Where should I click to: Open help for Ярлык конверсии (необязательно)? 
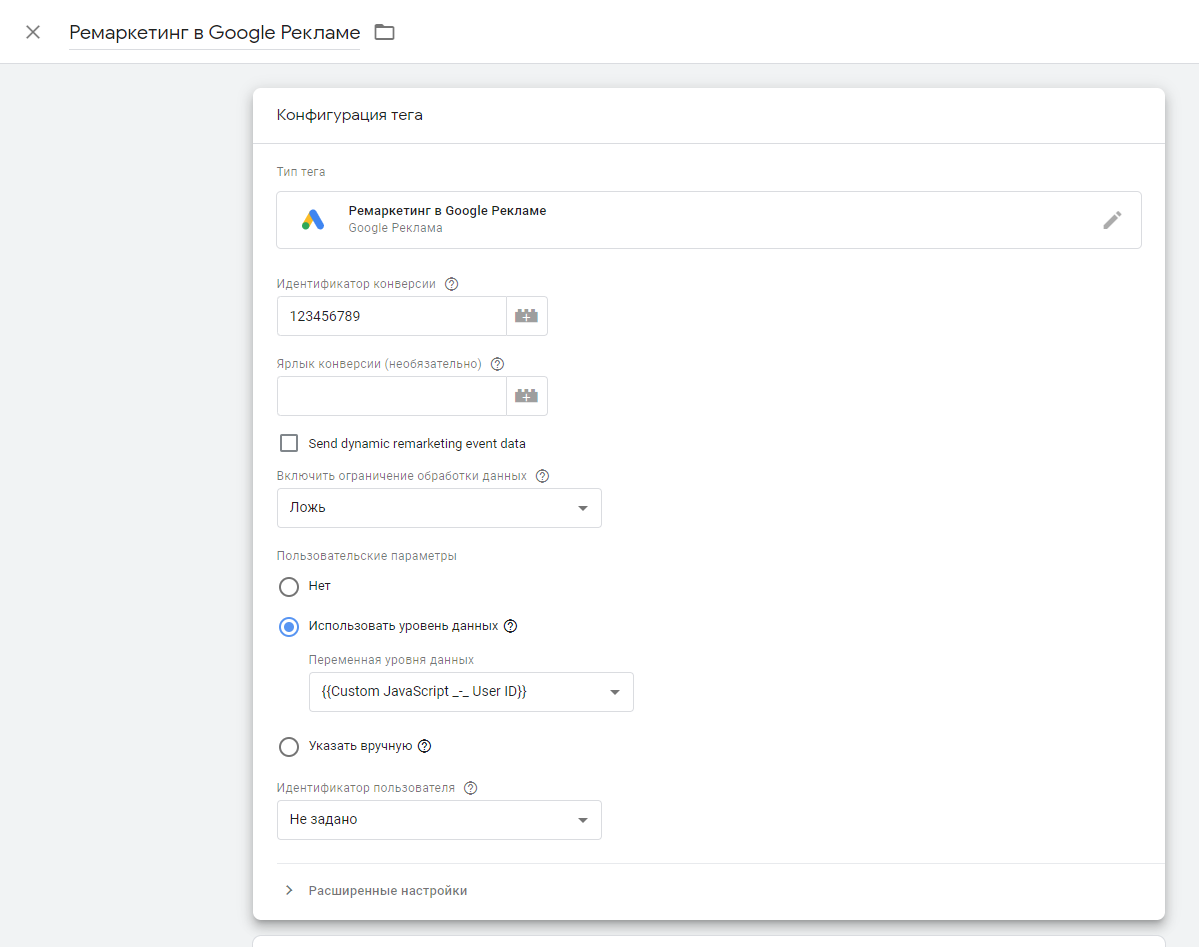pos(497,364)
